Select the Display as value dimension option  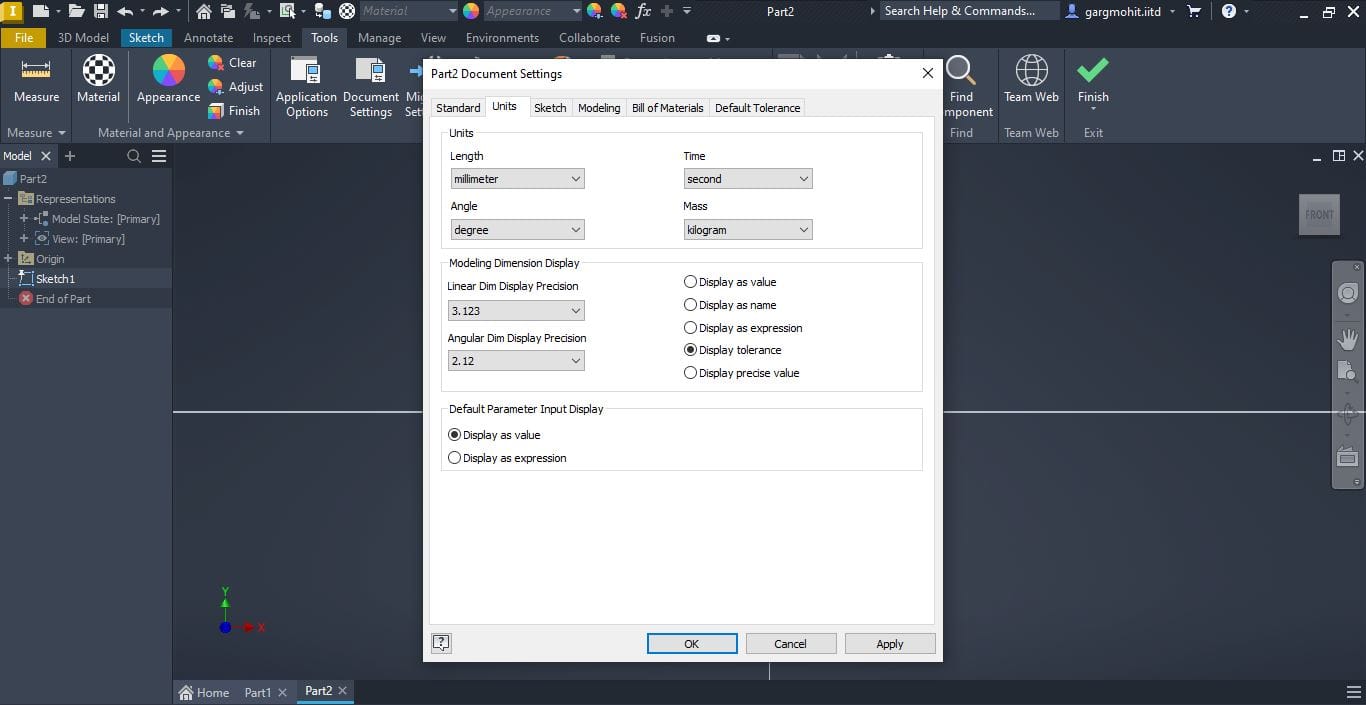[x=730, y=282]
